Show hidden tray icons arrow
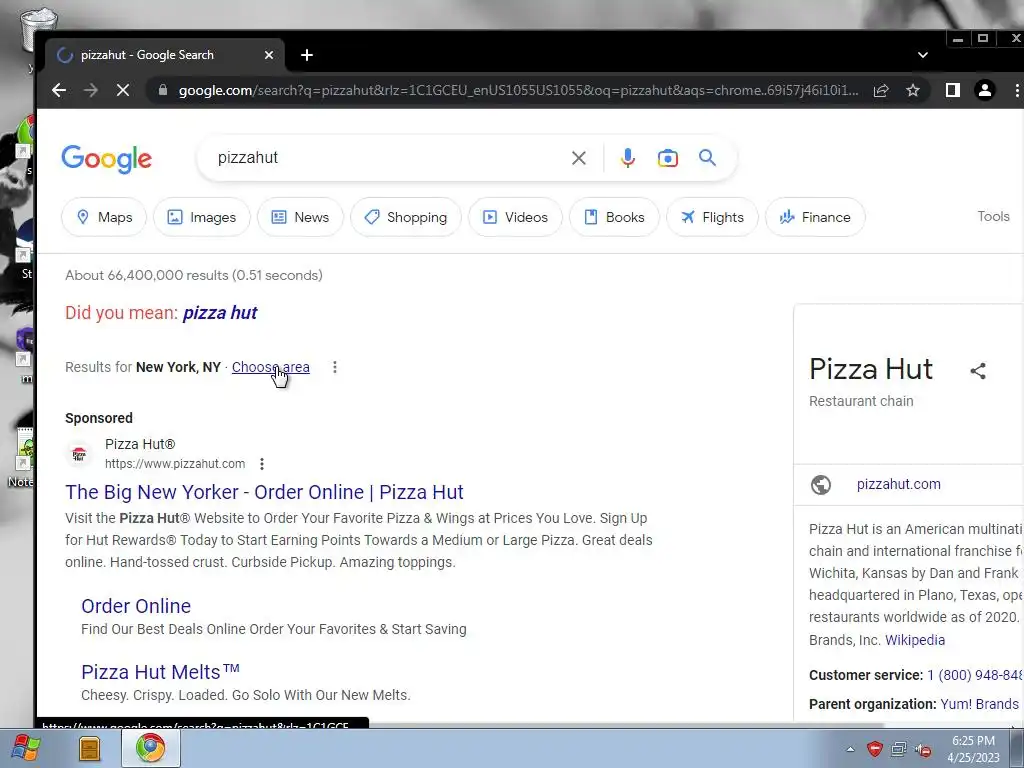Image resolution: width=1024 pixels, height=768 pixels. (850, 749)
